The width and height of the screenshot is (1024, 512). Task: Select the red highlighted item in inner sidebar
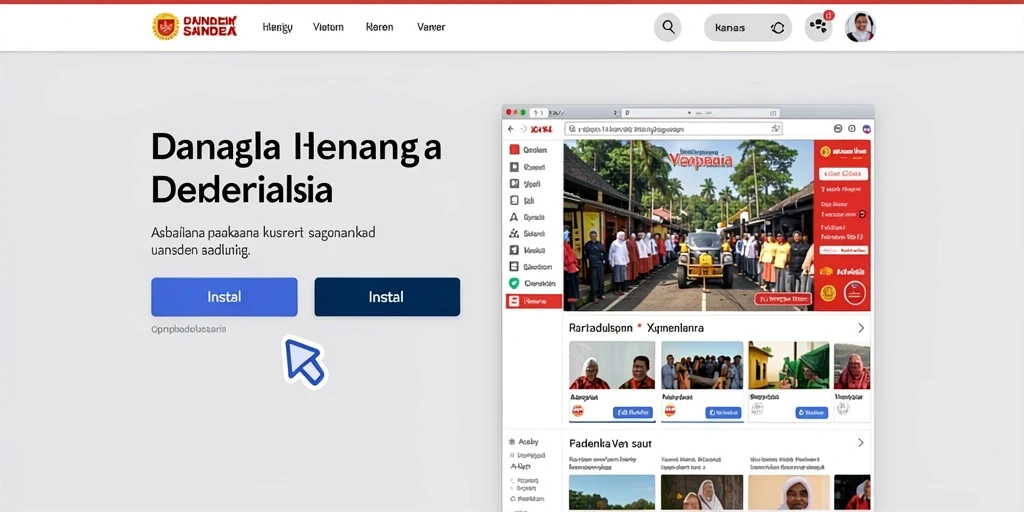534,301
